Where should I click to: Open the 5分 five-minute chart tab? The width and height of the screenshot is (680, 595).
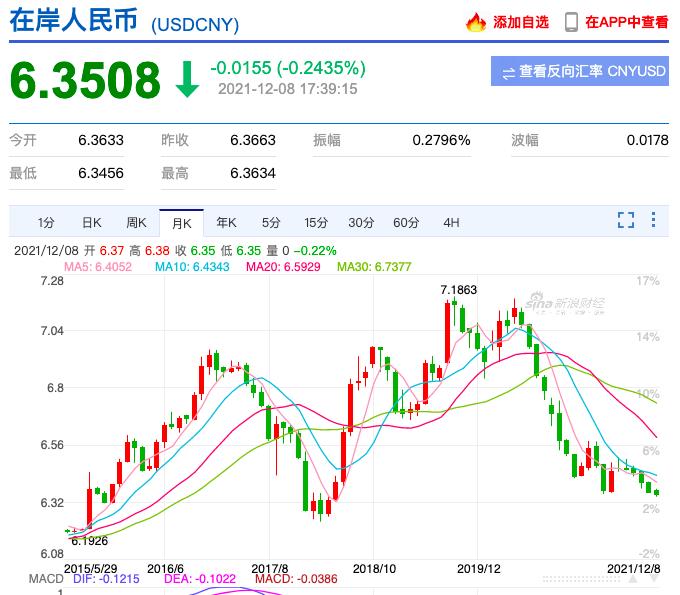[x=271, y=222]
